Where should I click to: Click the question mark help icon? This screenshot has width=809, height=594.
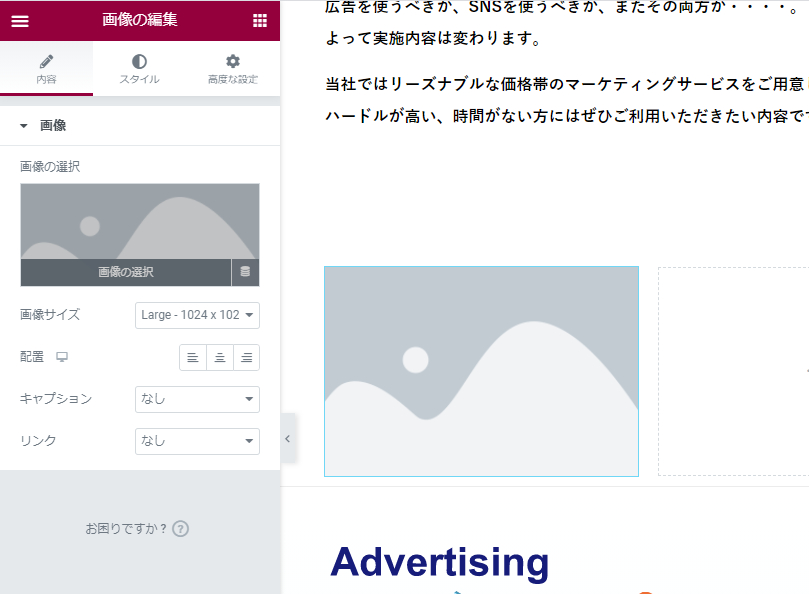point(181,529)
